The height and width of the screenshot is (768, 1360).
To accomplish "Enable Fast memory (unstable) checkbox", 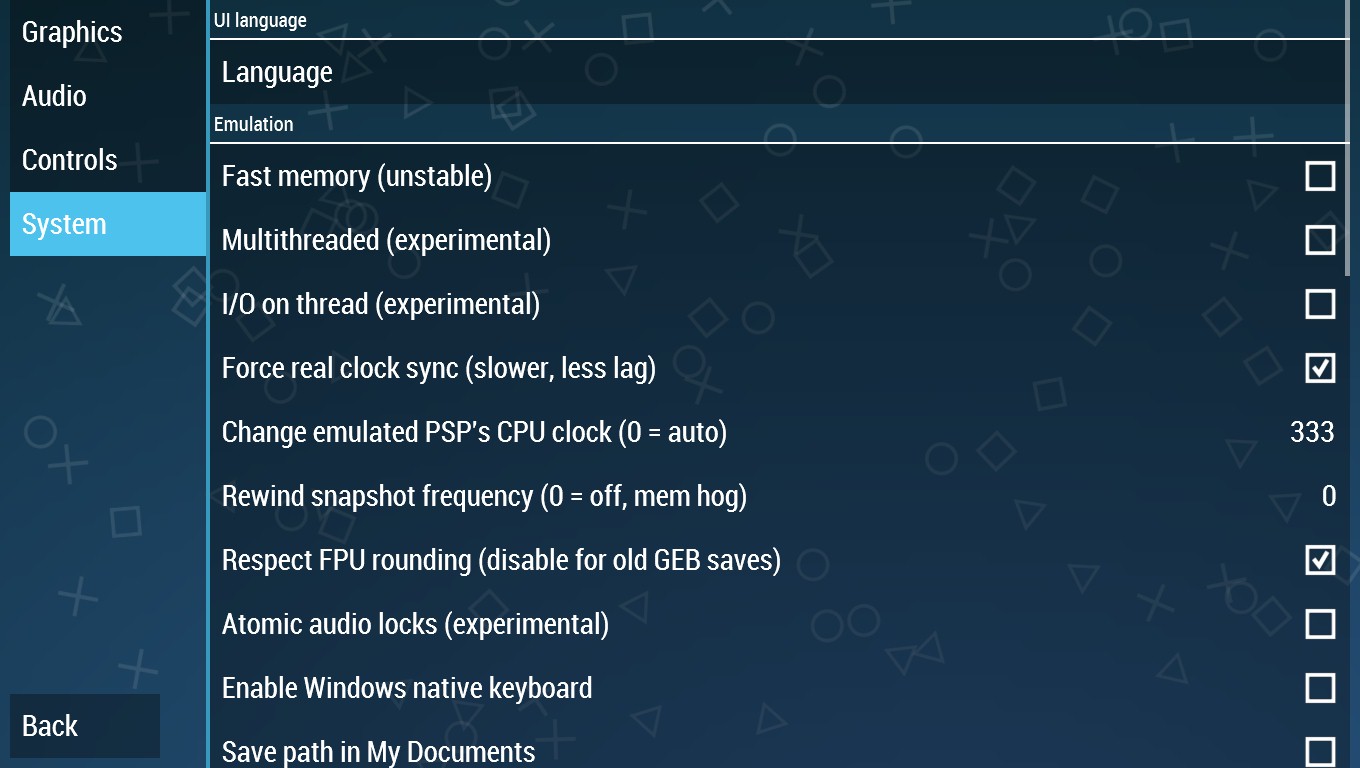I will pyautogui.click(x=1320, y=176).
